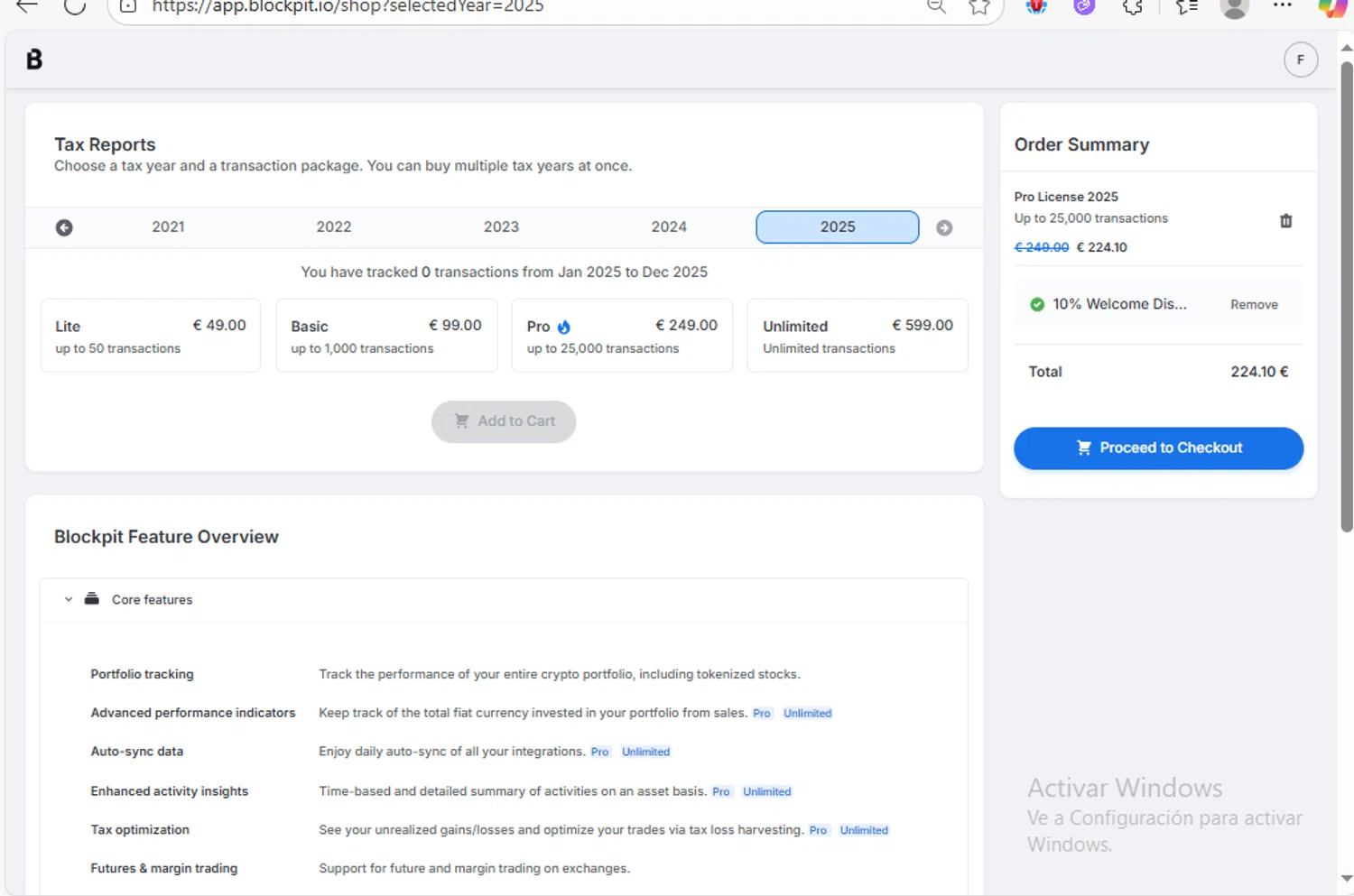Click the Pro plan flame icon
The height and width of the screenshot is (896, 1354).
point(564,327)
